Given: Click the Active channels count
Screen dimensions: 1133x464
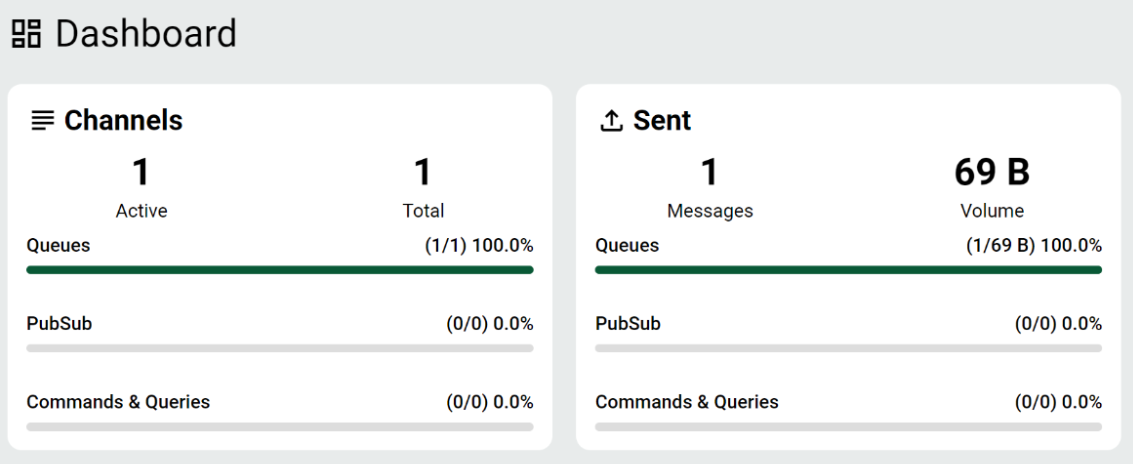Looking at the screenshot, I should pos(141,173).
